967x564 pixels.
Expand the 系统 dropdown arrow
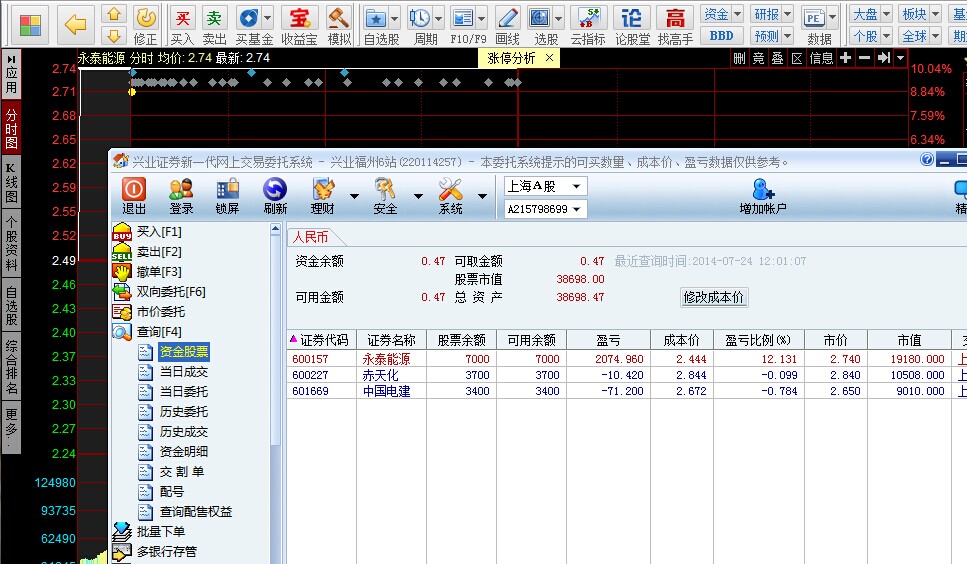(482, 196)
